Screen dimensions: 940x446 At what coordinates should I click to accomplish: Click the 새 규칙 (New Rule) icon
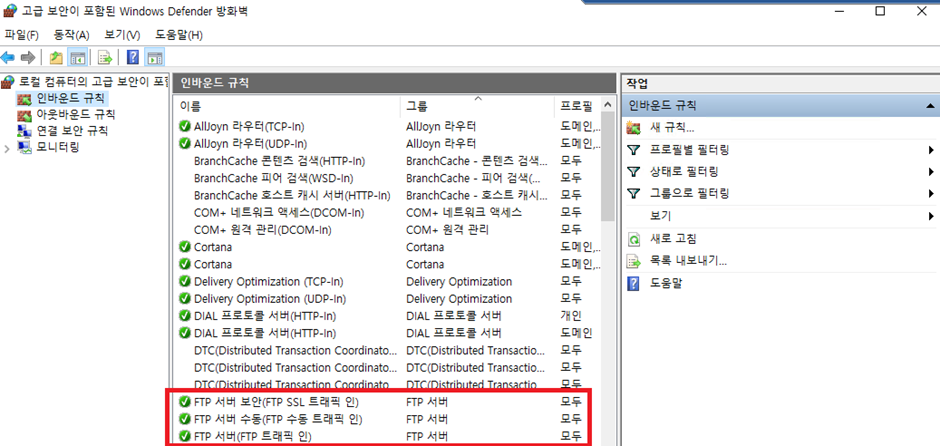point(633,127)
